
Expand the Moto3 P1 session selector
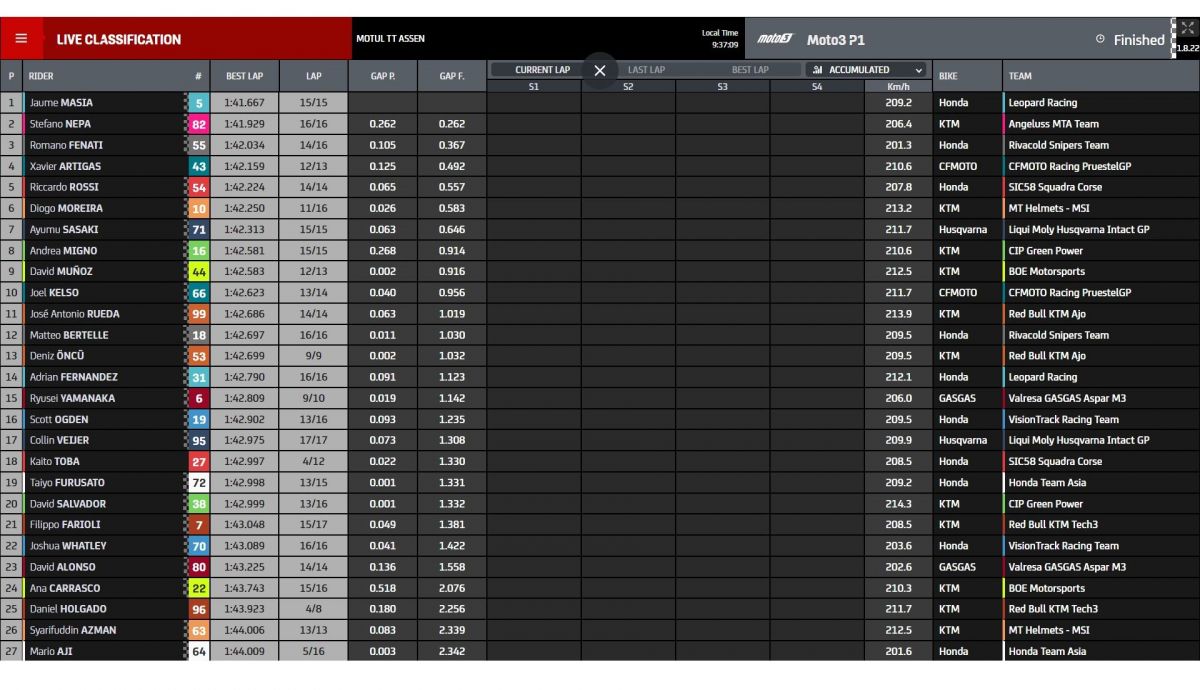[x=836, y=40]
